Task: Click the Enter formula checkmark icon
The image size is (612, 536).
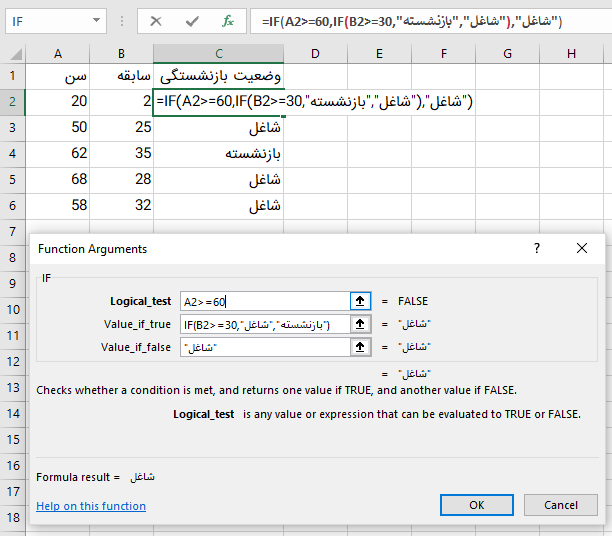Action: pyautogui.click(x=192, y=20)
